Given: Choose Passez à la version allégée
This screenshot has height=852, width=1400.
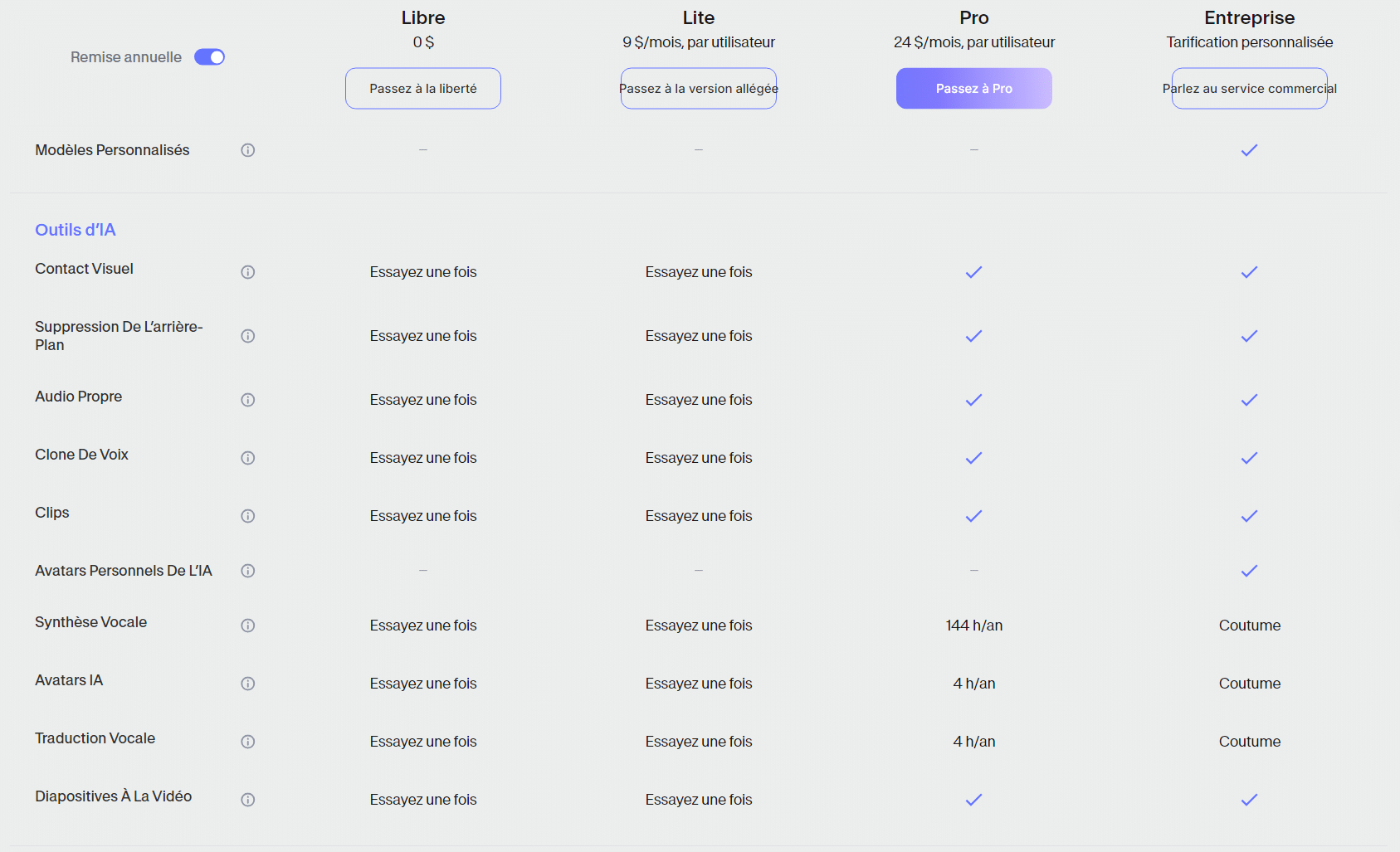Looking at the screenshot, I should 699,89.
